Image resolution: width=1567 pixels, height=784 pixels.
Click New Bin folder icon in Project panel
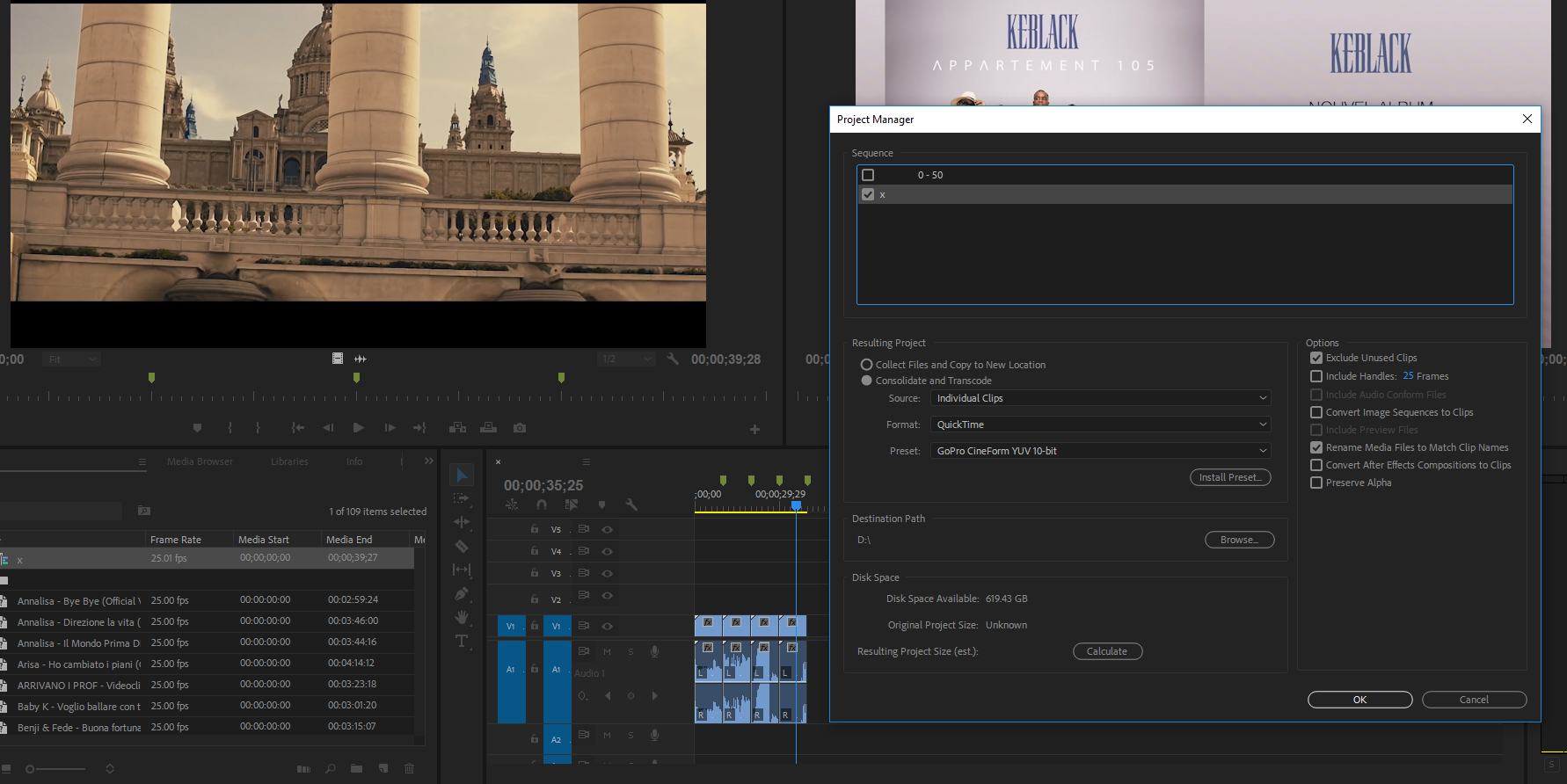(356, 768)
